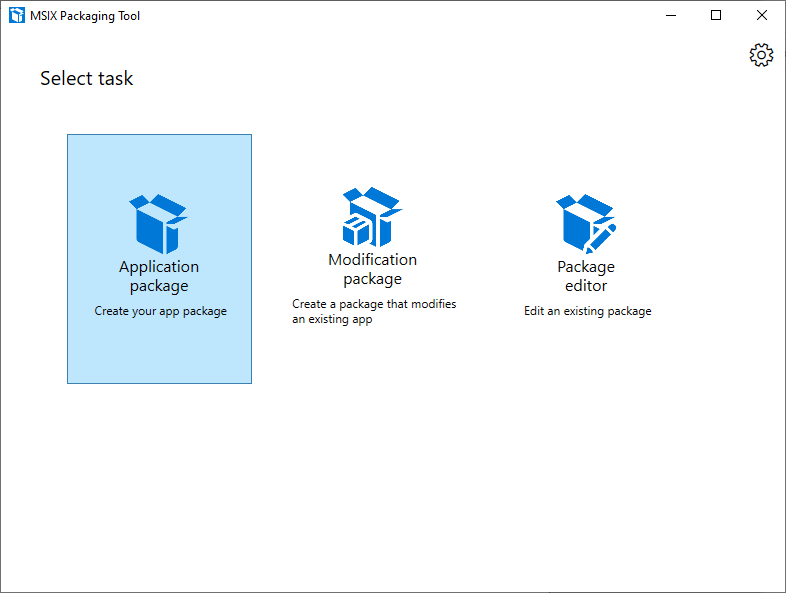
Task: Click the Modification package boxes icon
Action: [373, 216]
